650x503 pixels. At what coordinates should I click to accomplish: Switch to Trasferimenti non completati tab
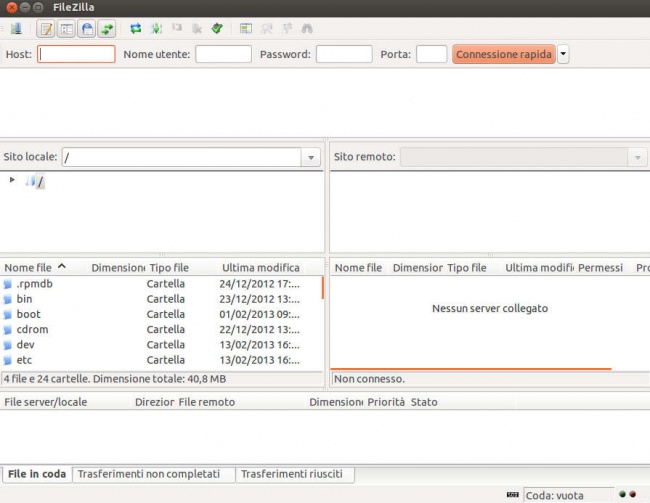[153, 474]
